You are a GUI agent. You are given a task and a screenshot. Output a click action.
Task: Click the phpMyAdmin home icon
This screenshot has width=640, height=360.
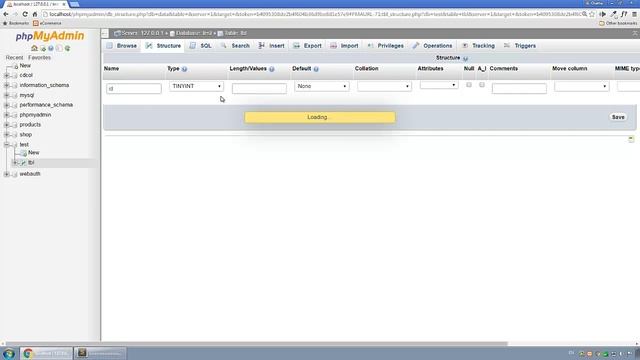point(34,48)
